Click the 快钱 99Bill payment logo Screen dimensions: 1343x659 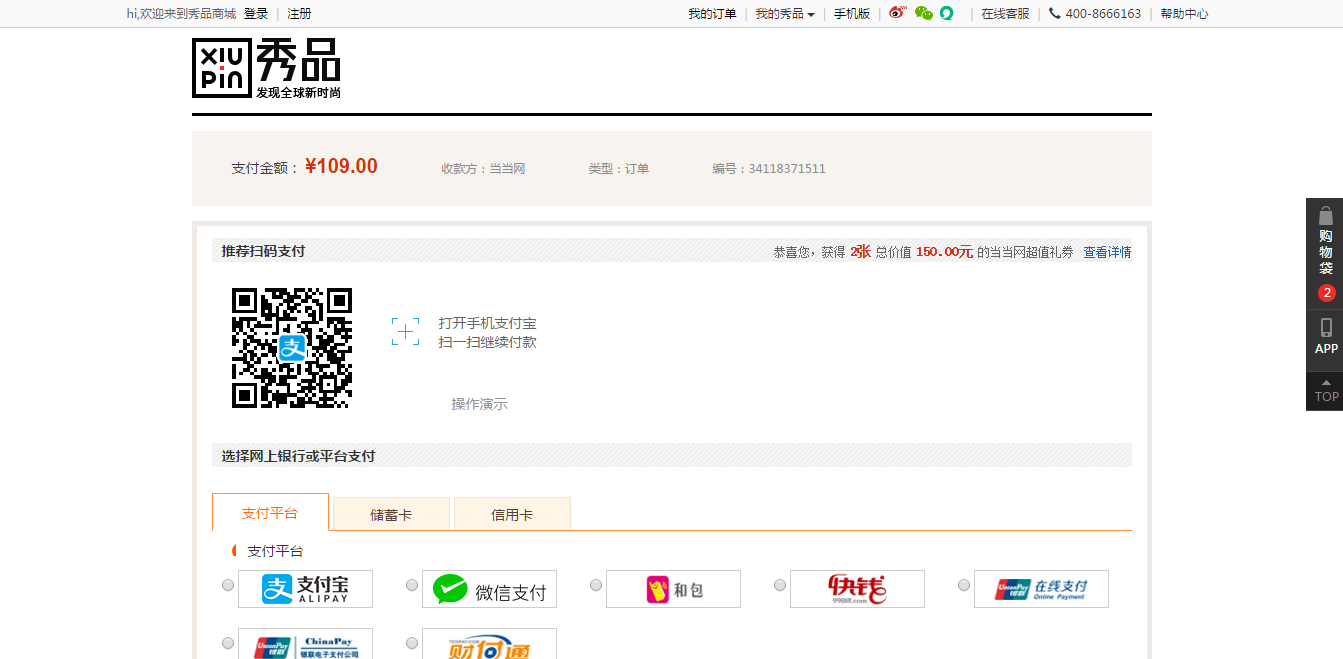[x=857, y=589]
